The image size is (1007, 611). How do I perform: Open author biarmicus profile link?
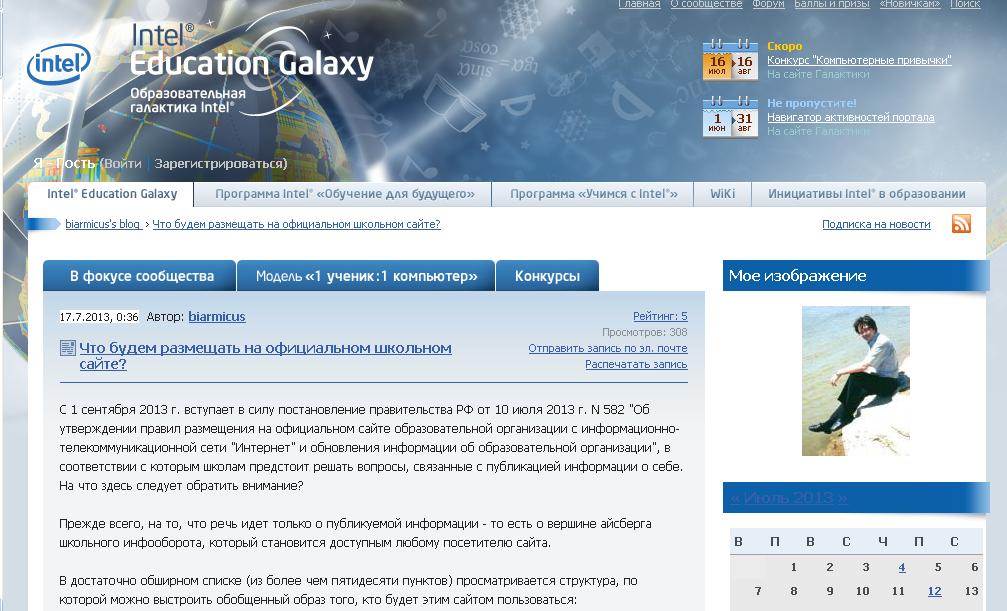pos(216,317)
